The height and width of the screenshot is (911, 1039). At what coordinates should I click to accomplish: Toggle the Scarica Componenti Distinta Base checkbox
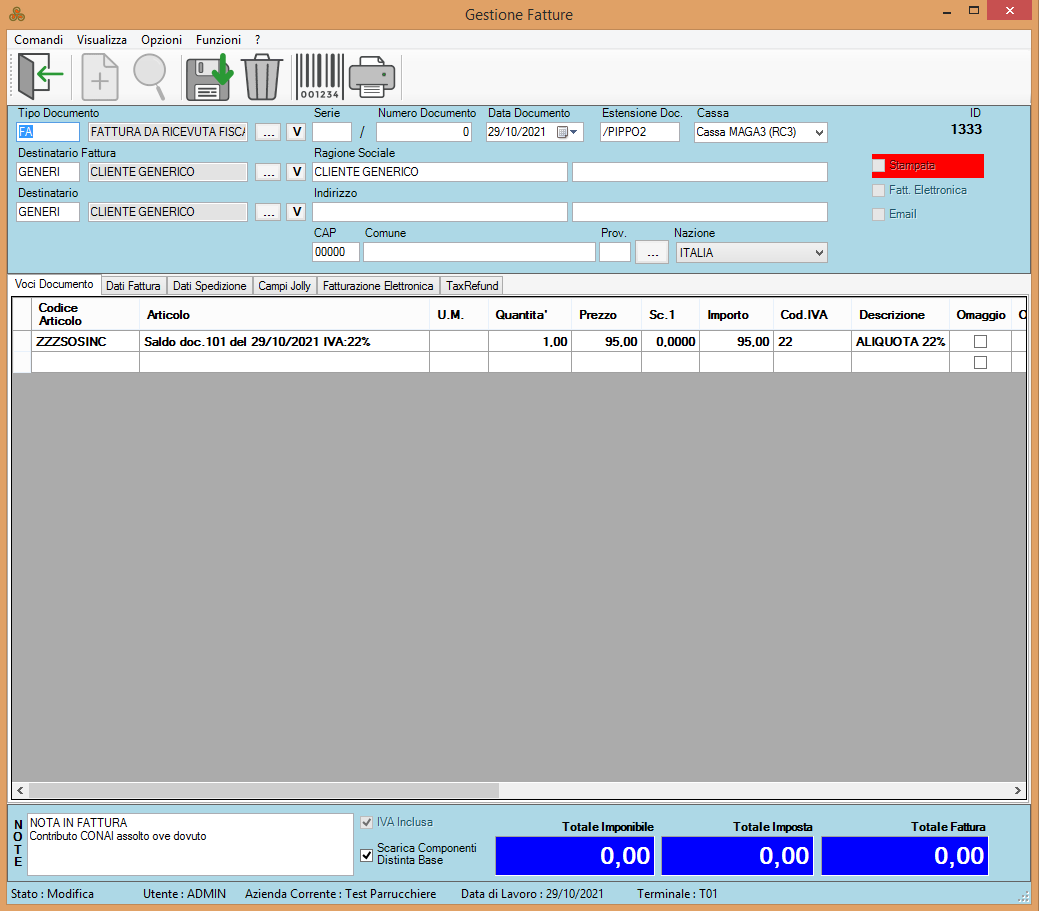pos(367,855)
